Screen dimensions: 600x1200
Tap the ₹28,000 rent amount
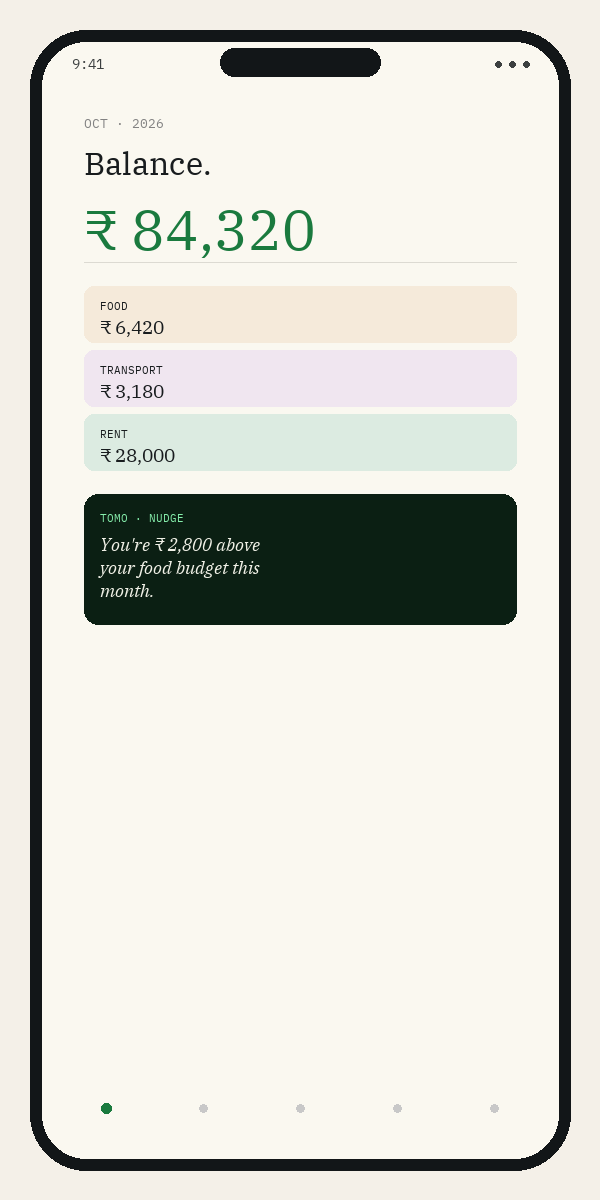tap(137, 456)
